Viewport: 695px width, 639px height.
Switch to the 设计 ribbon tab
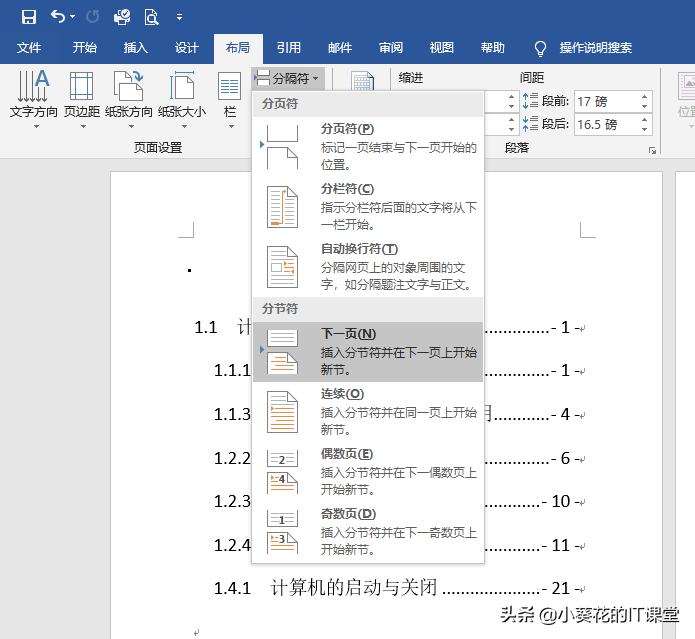point(187,47)
